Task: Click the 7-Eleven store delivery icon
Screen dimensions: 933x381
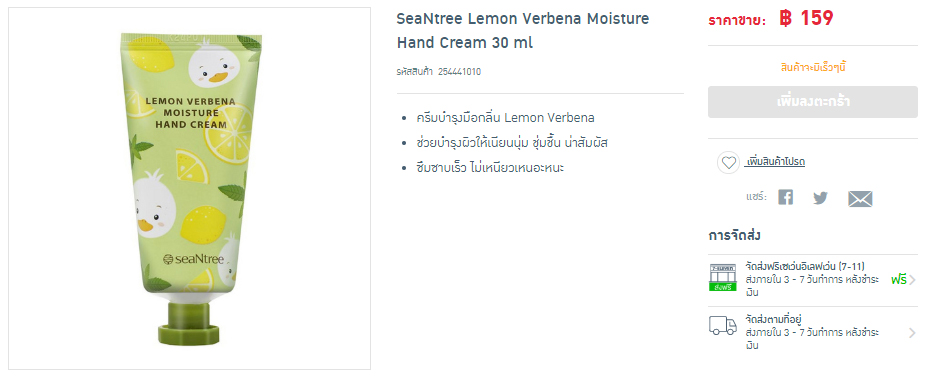Action: coord(722,277)
